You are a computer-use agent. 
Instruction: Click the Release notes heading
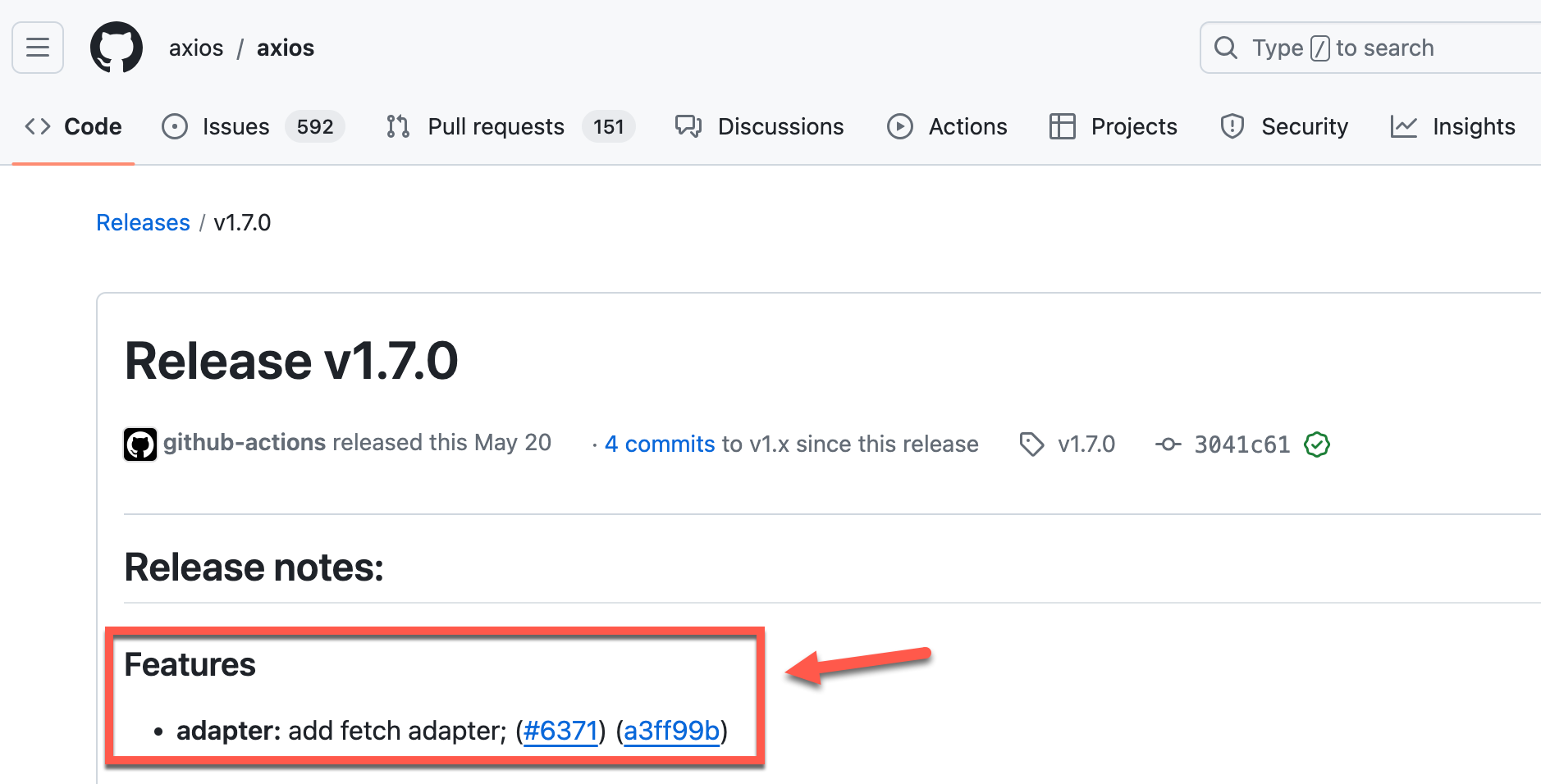pos(254,567)
